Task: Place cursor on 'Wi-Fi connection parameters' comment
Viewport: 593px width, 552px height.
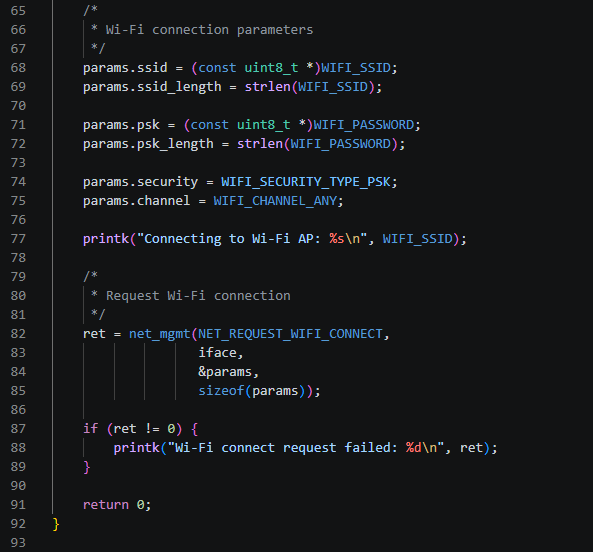Action: click(210, 30)
